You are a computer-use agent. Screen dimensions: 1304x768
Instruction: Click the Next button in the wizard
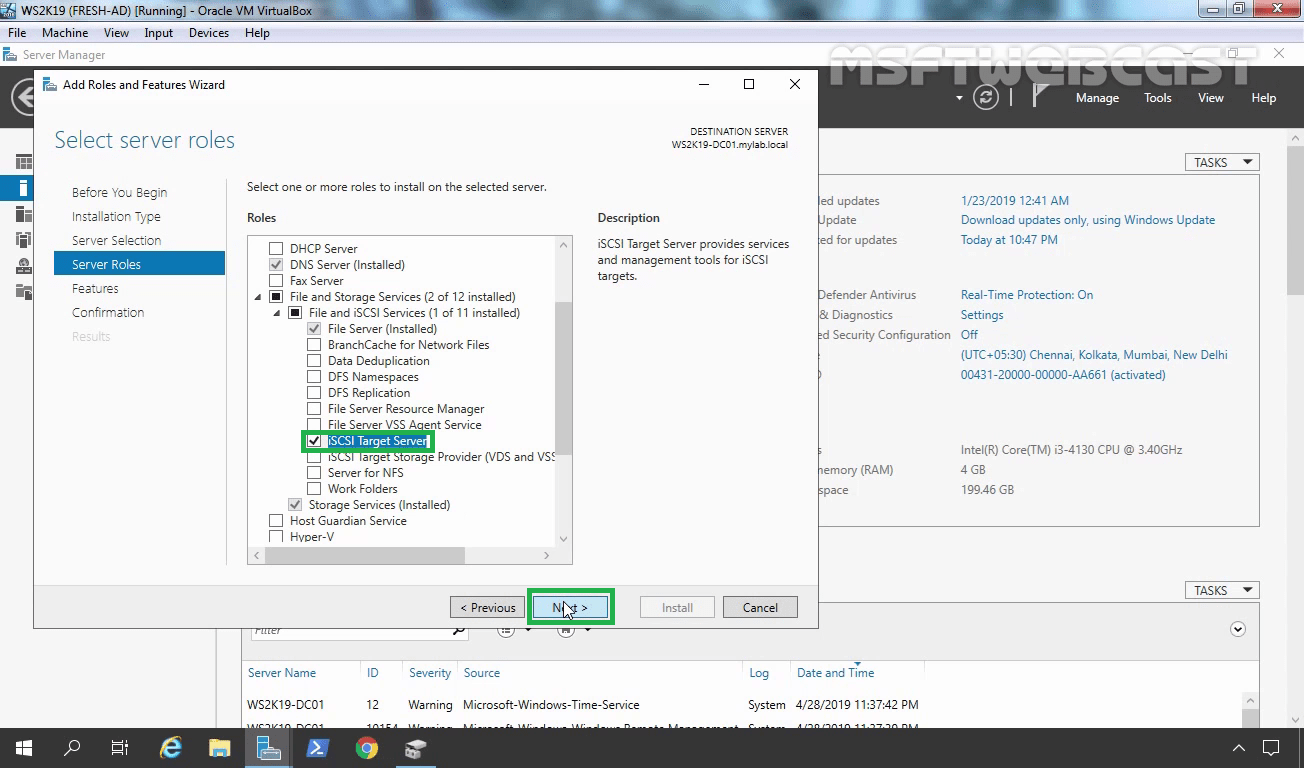[x=570, y=606]
